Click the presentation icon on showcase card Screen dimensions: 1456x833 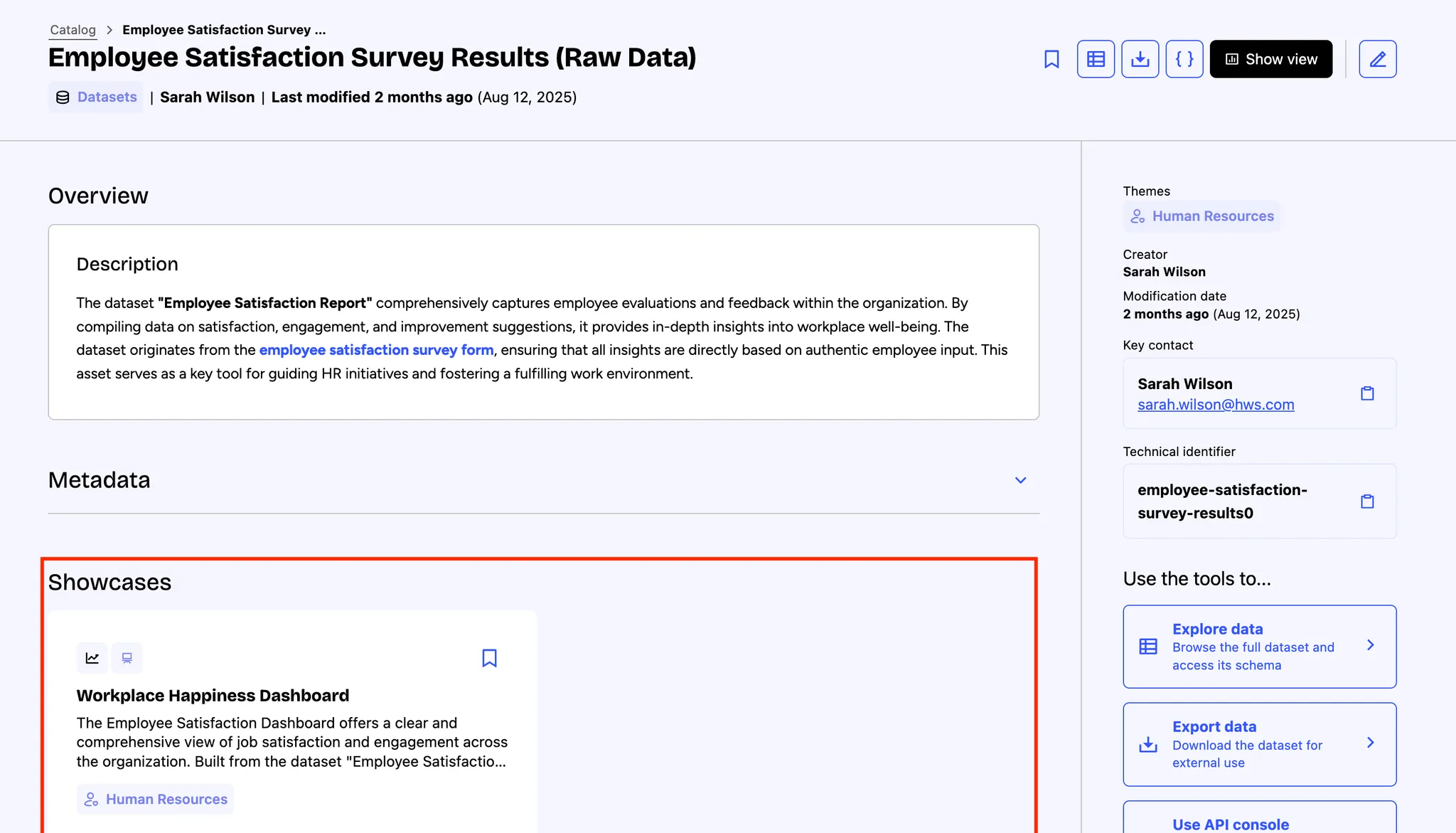tap(127, 658)
